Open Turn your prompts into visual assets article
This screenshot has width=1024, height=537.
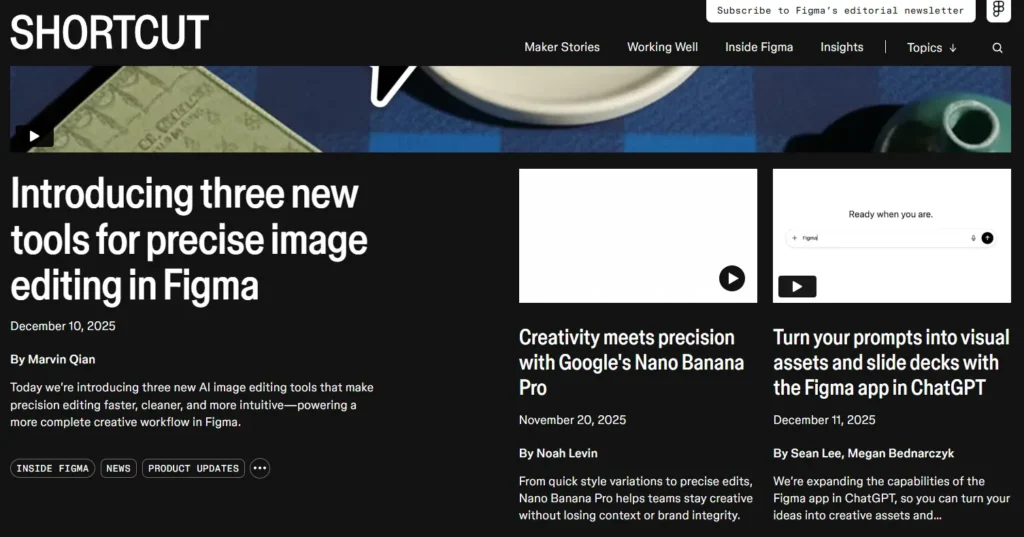pyautogui.click(x=891, y=363)
